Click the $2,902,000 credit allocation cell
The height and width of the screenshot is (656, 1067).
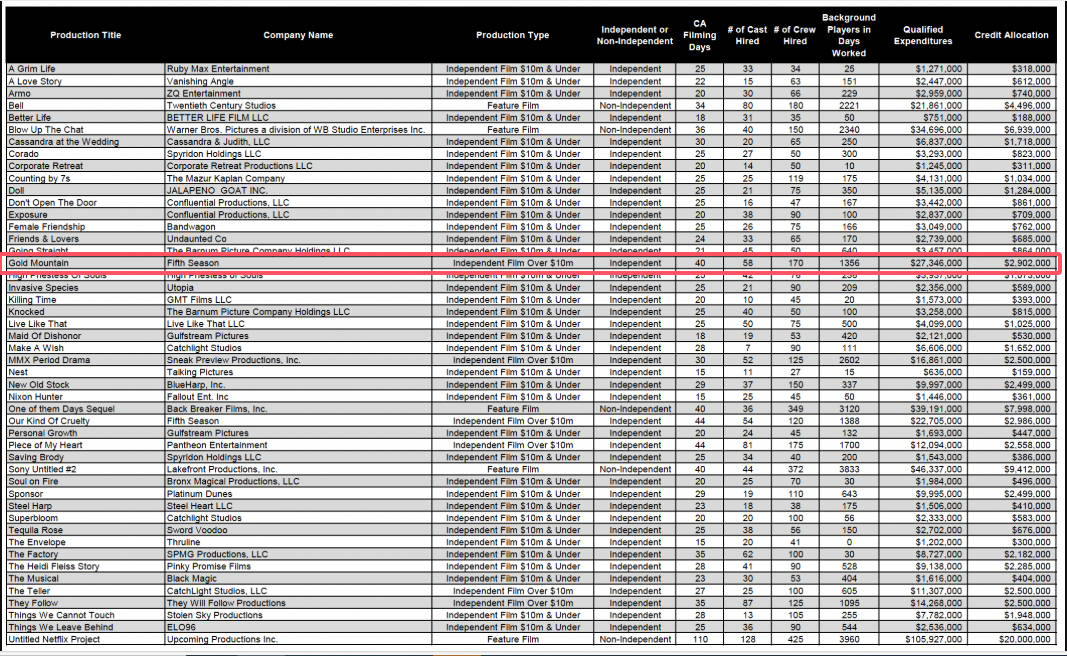(1011, 263)
